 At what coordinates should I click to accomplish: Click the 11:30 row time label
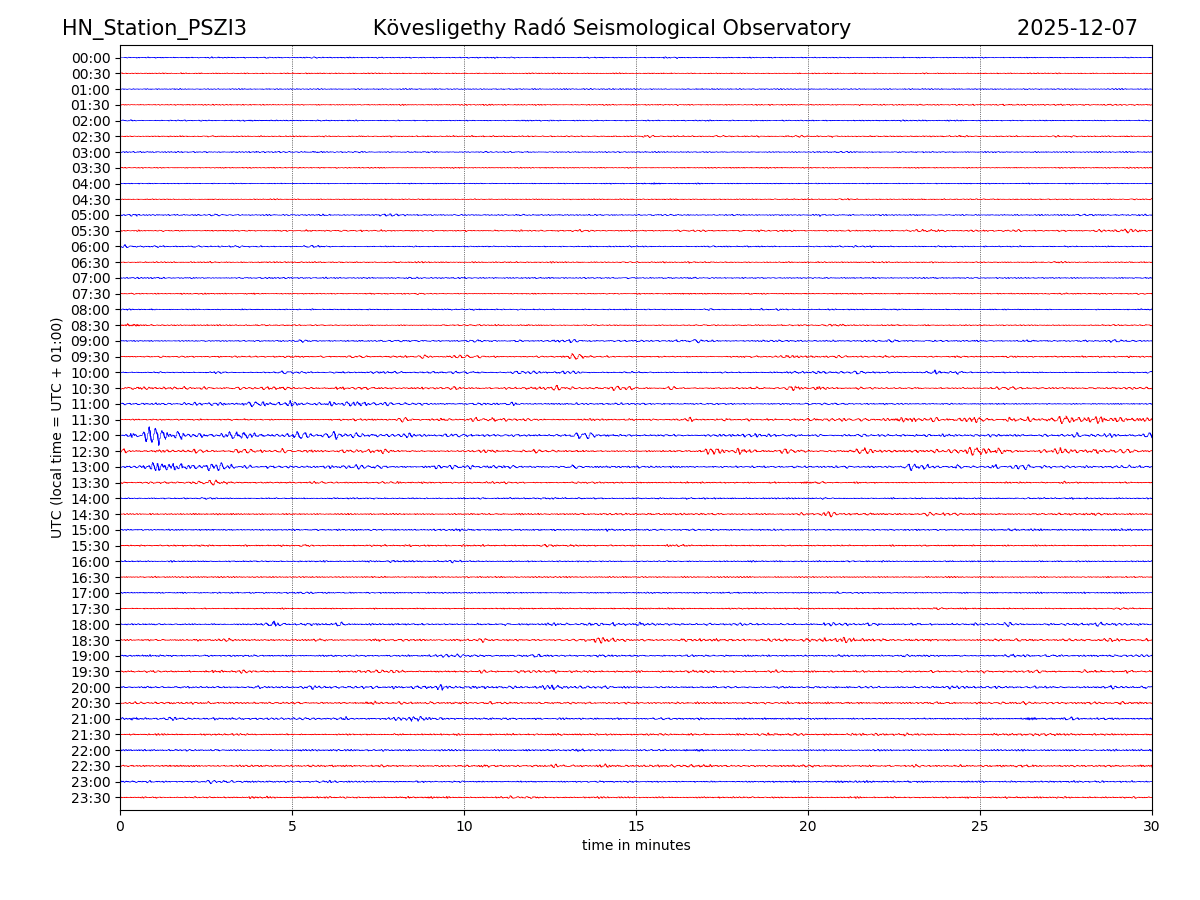click(x=90, y=420)
